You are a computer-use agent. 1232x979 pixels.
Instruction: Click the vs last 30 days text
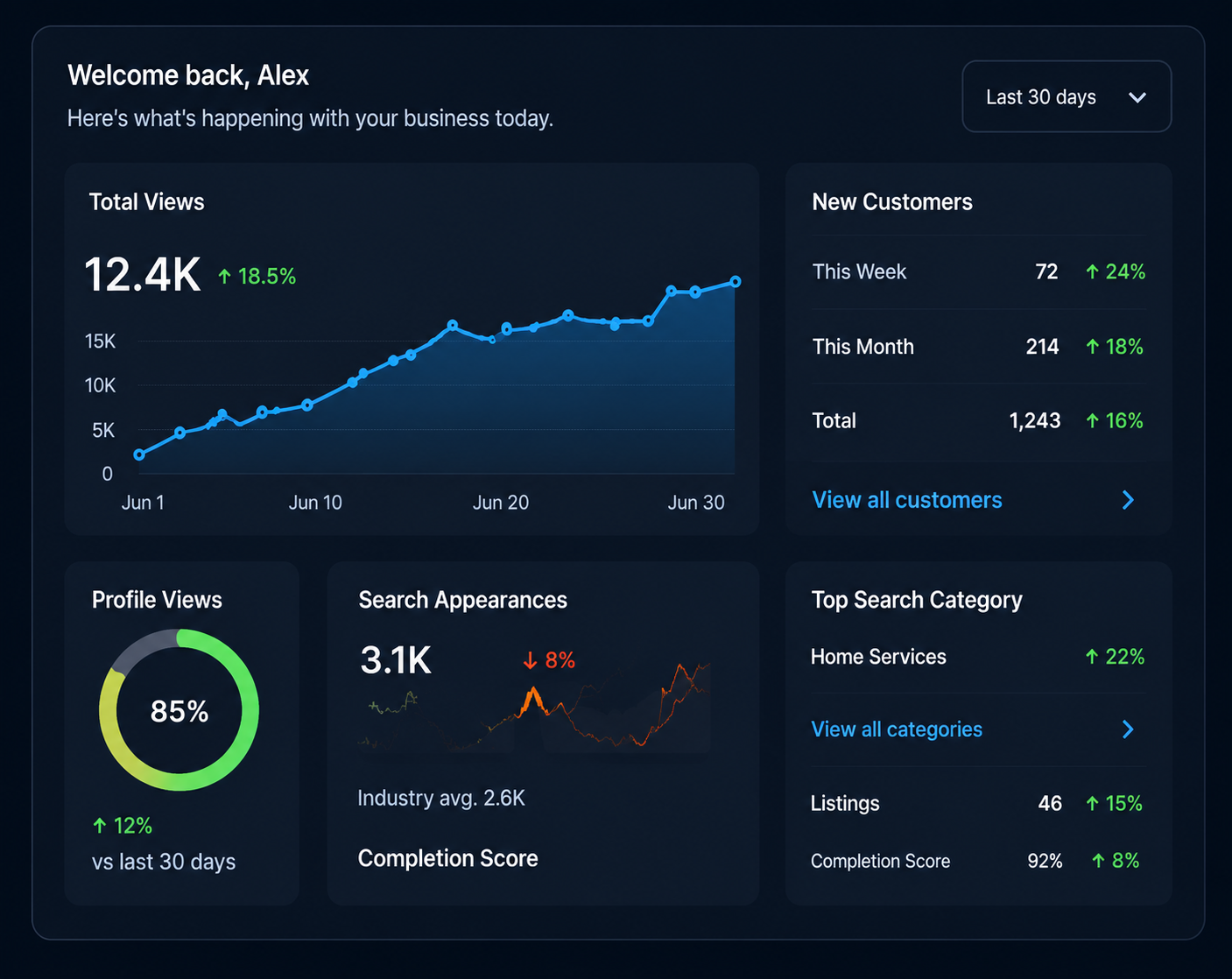[164, 862]
